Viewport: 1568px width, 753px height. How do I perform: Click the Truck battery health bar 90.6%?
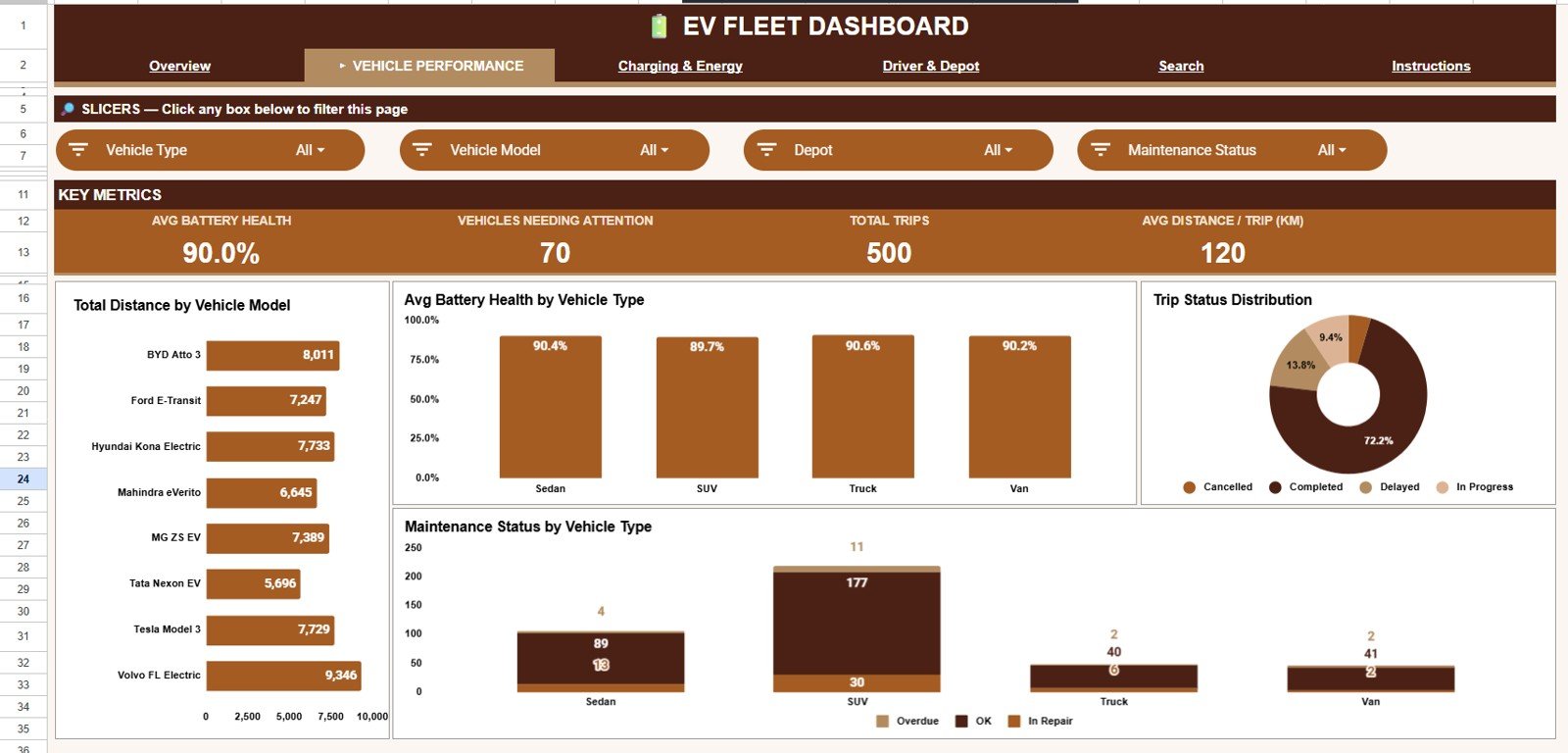[863, 407]
